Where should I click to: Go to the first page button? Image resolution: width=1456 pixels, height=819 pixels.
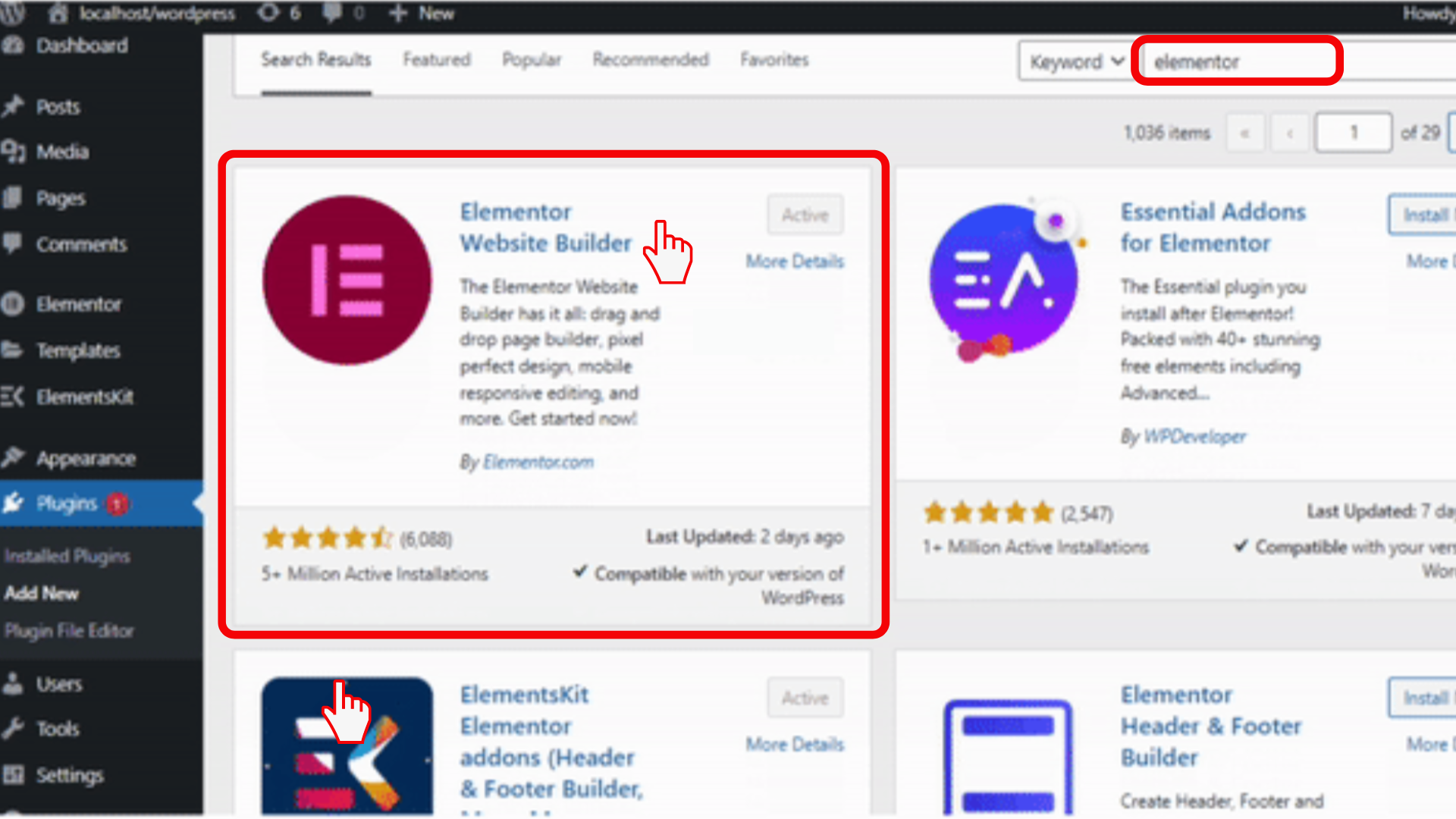[x=1245, y=133]
